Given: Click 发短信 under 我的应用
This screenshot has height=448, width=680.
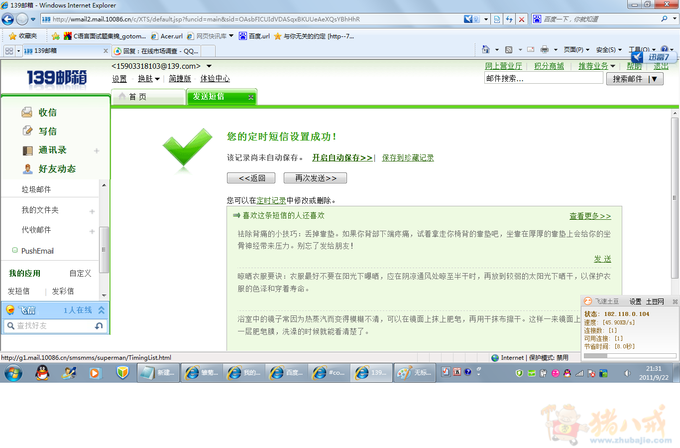Looking at the screenshot, I should pyautogui.click(x=19, y=291).
